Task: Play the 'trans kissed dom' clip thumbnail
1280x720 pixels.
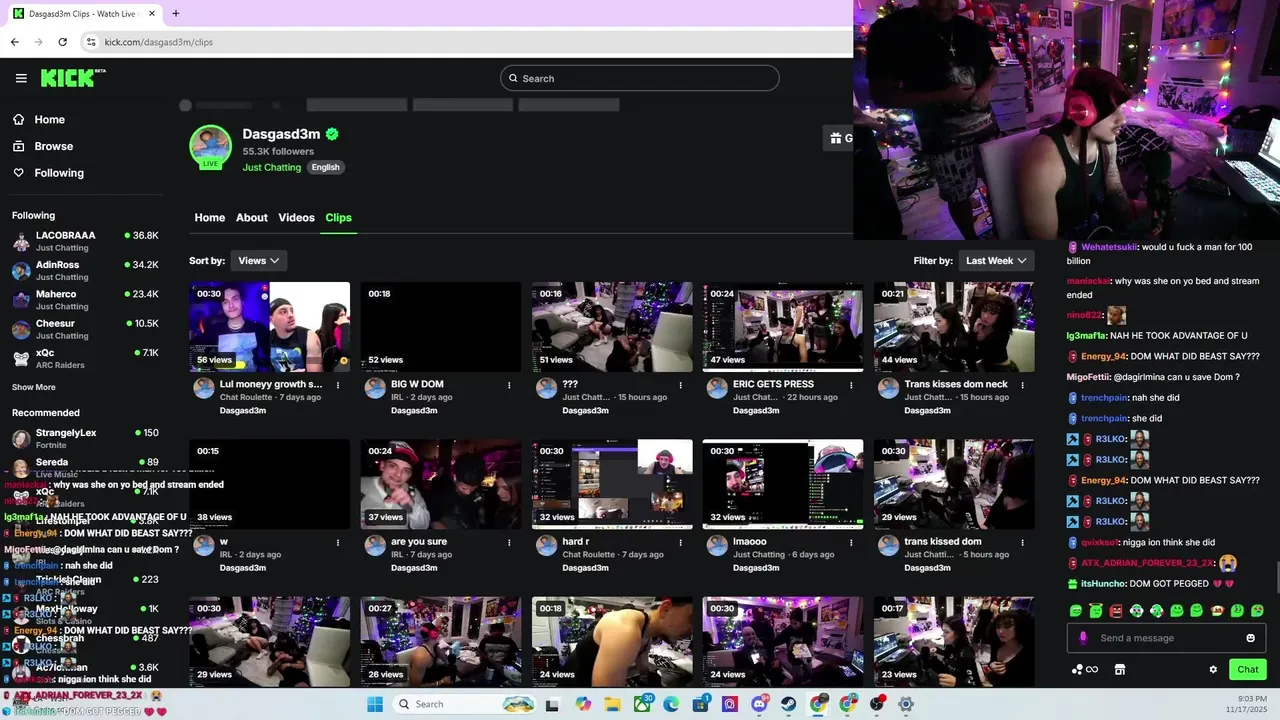Action: tap(954, 484)
